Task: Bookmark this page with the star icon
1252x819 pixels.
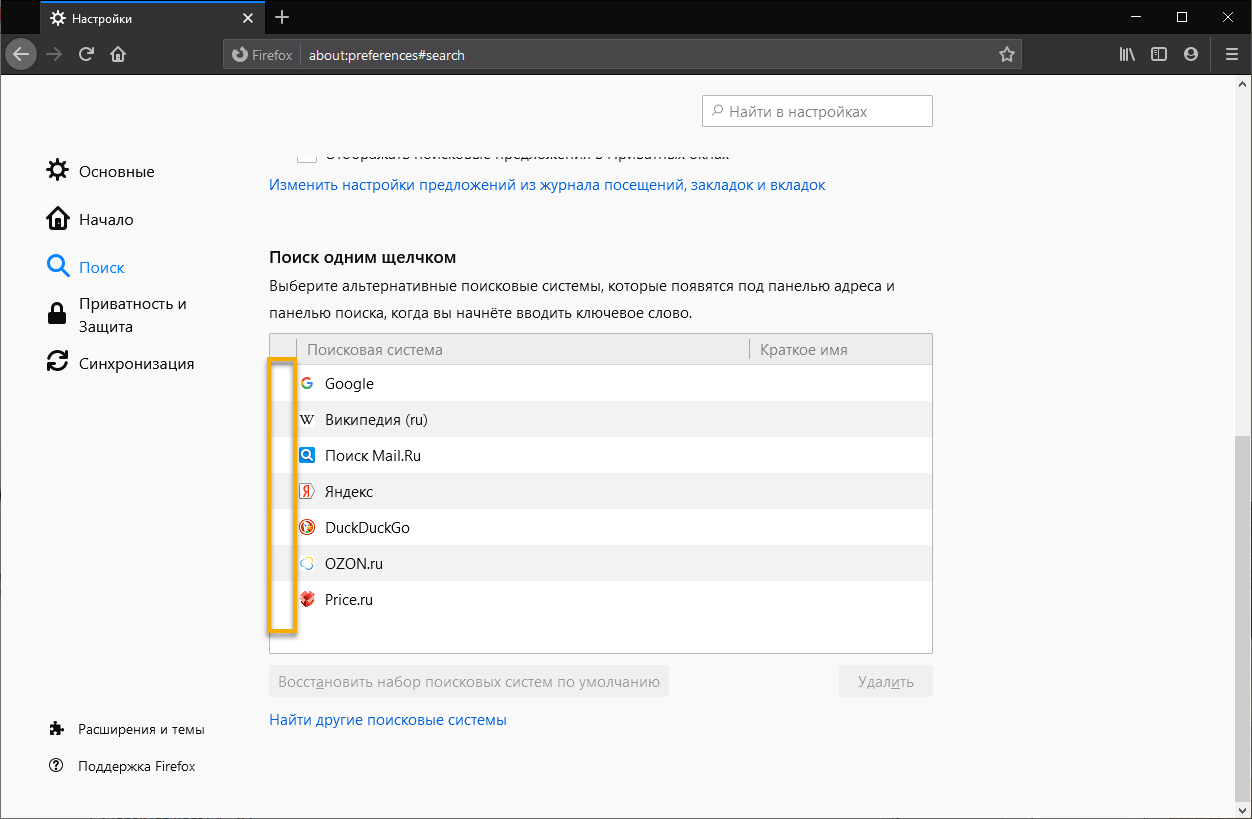Action: tap(1006, 54)
